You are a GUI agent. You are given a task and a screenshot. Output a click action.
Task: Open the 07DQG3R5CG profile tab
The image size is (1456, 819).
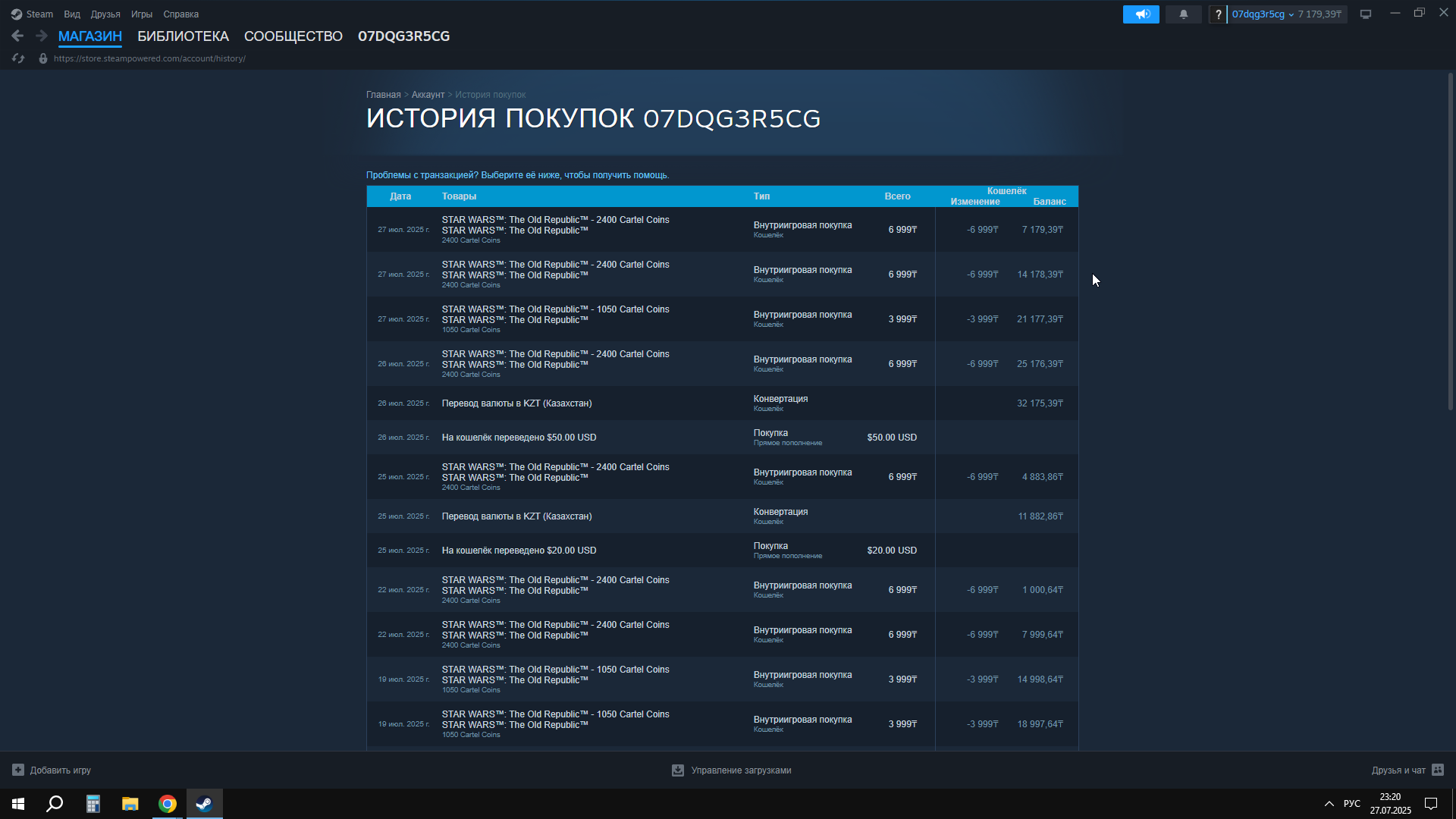404,36
